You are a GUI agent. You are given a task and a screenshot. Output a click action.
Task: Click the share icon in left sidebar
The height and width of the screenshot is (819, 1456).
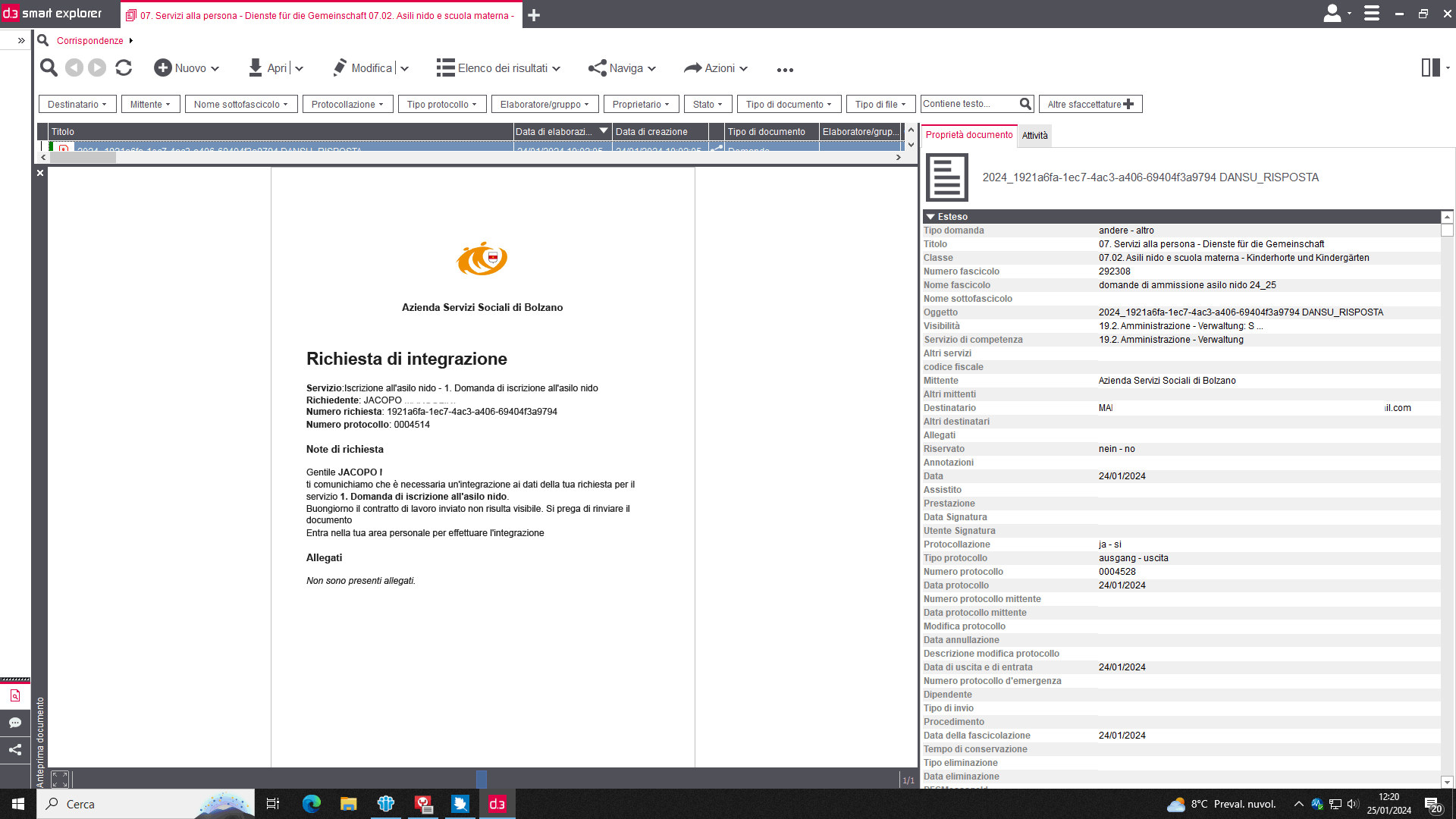click(15, 750)
